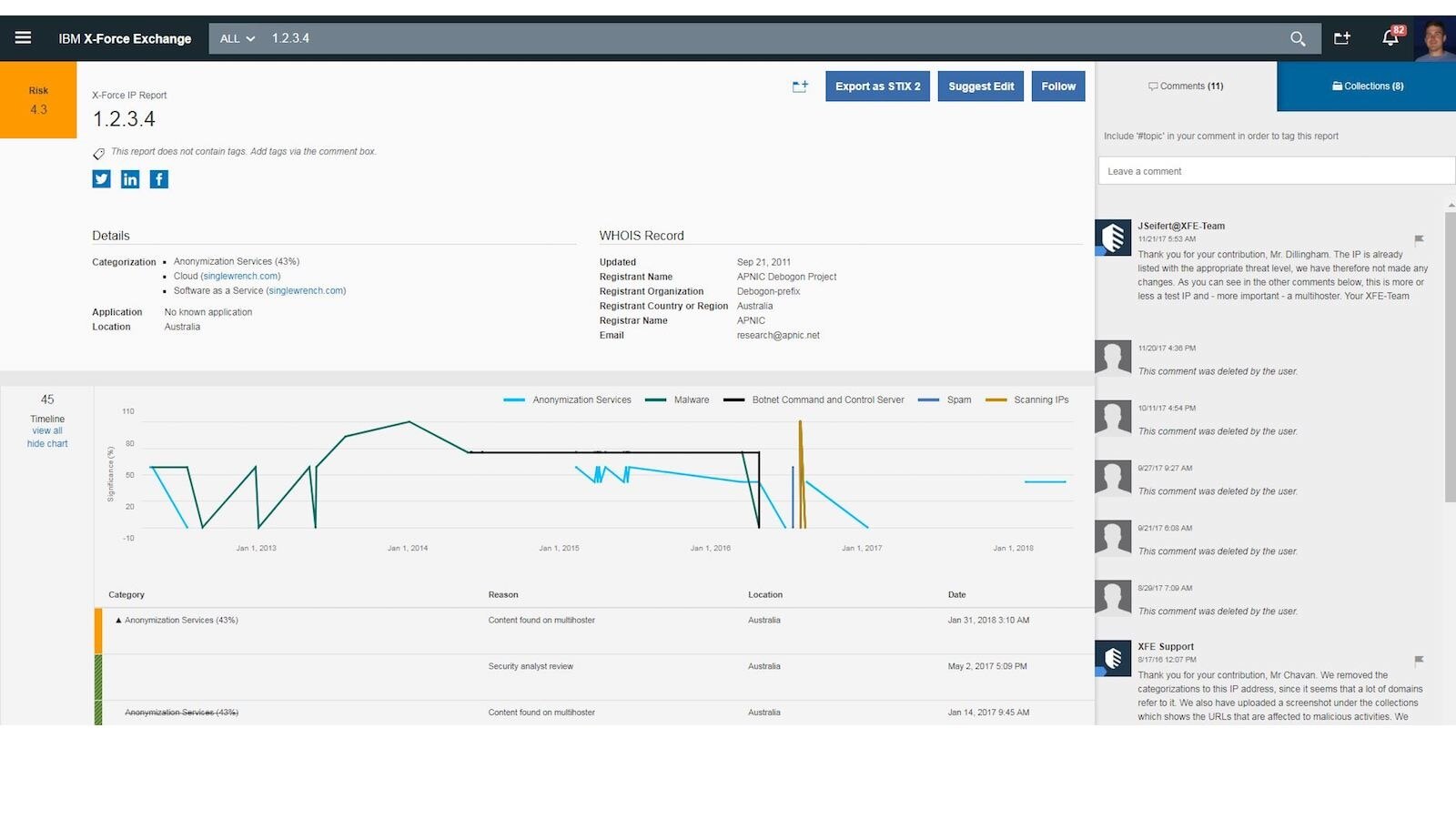Viewport: 1456px width, 819px height.
Task: Click the Security analyst review reason cell
Action: pos(531,667)
